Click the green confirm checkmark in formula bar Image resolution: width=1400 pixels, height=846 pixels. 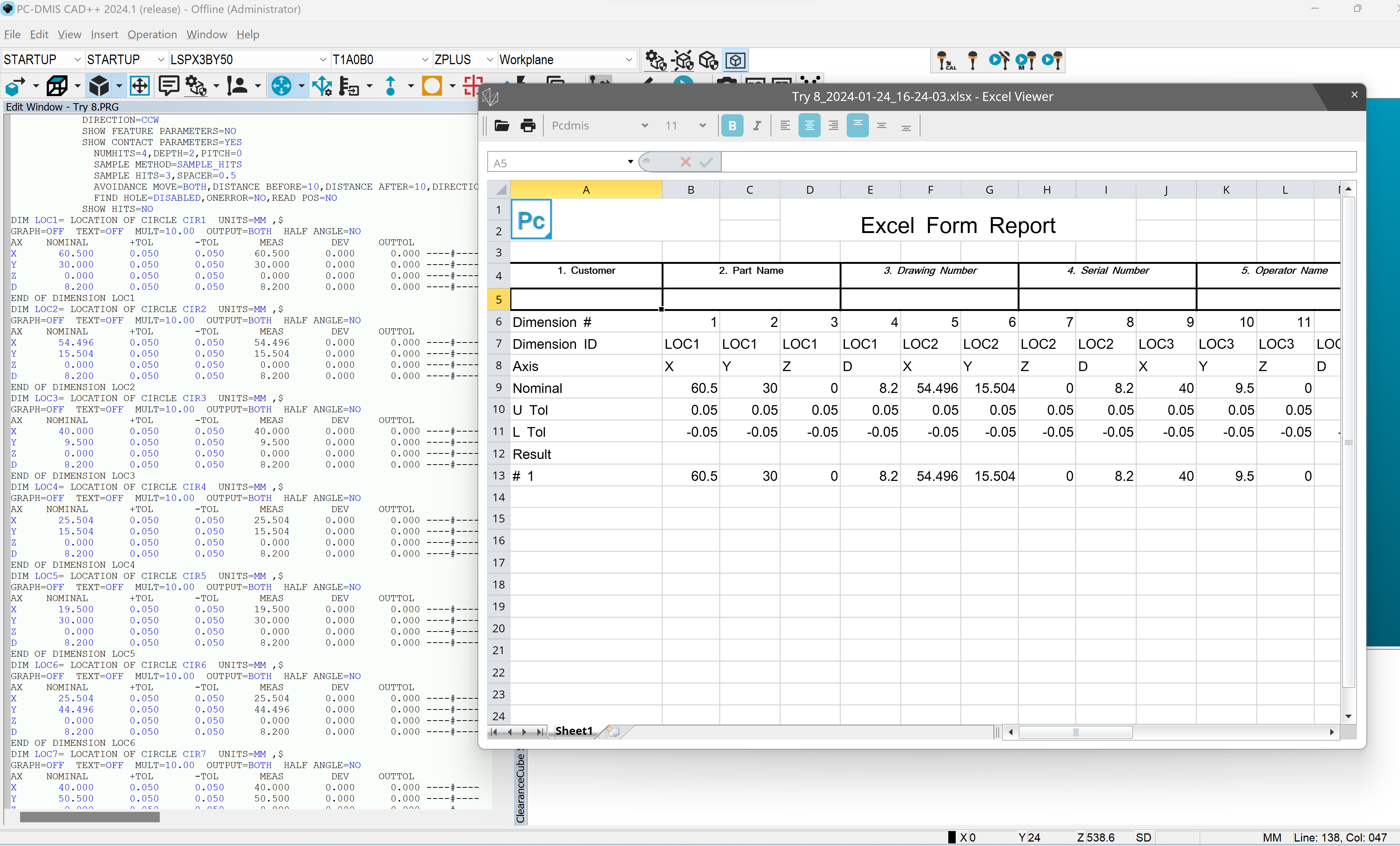(x=706, y=163)
